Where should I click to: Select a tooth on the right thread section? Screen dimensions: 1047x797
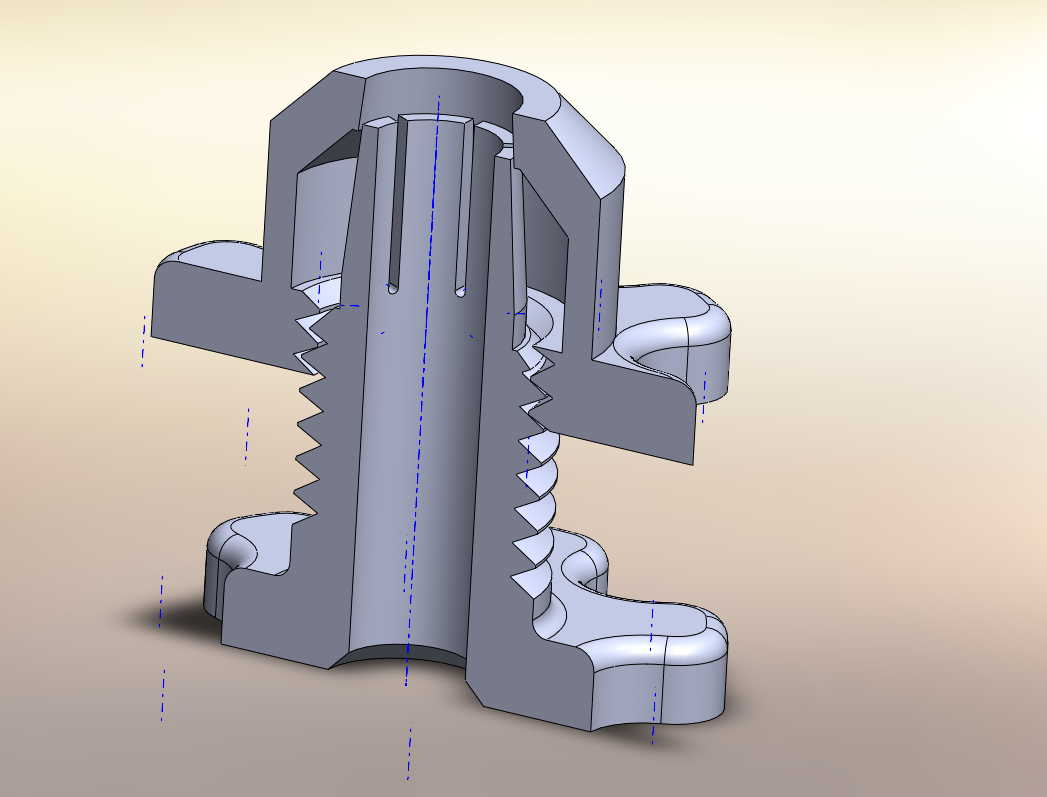tap(532, 480)
